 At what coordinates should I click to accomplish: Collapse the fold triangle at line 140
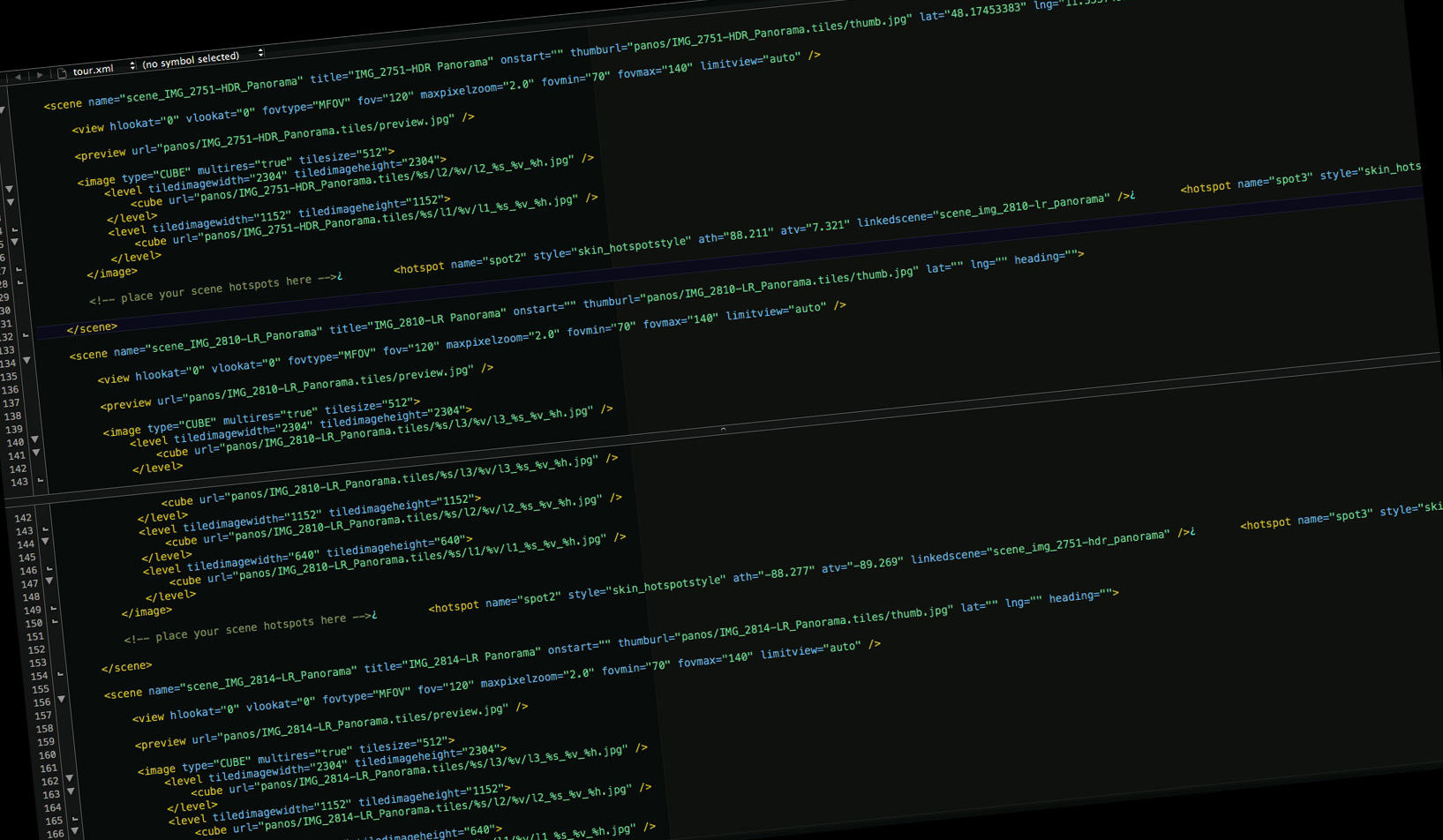point(35,439)
